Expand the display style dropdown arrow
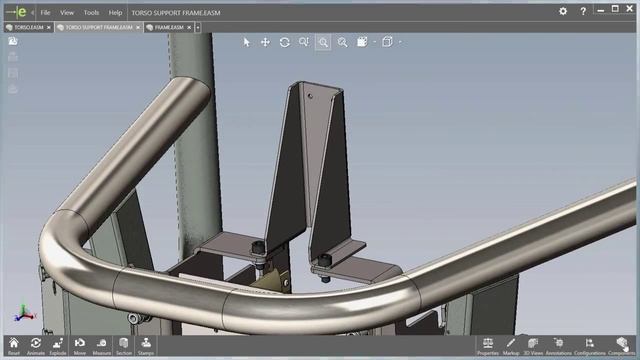The height and width of the screenshot is (360, 640). coord(374,42)
